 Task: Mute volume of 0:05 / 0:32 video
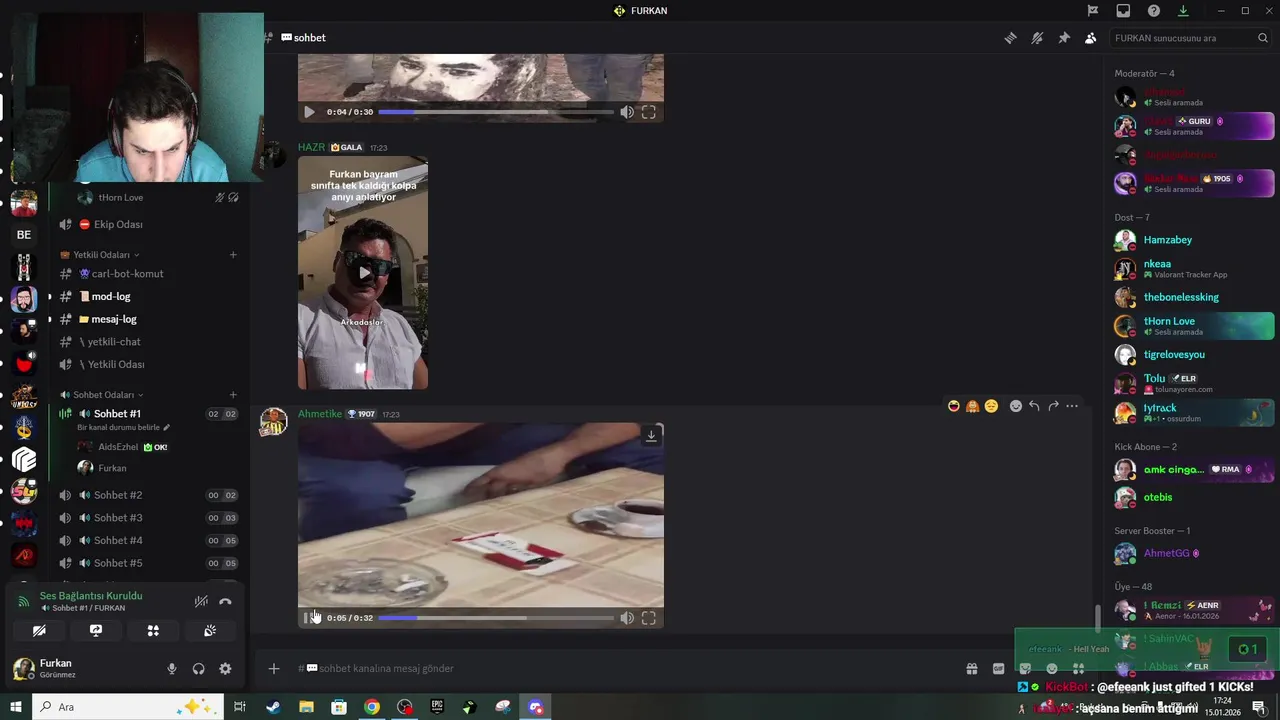tap(627, 618)
